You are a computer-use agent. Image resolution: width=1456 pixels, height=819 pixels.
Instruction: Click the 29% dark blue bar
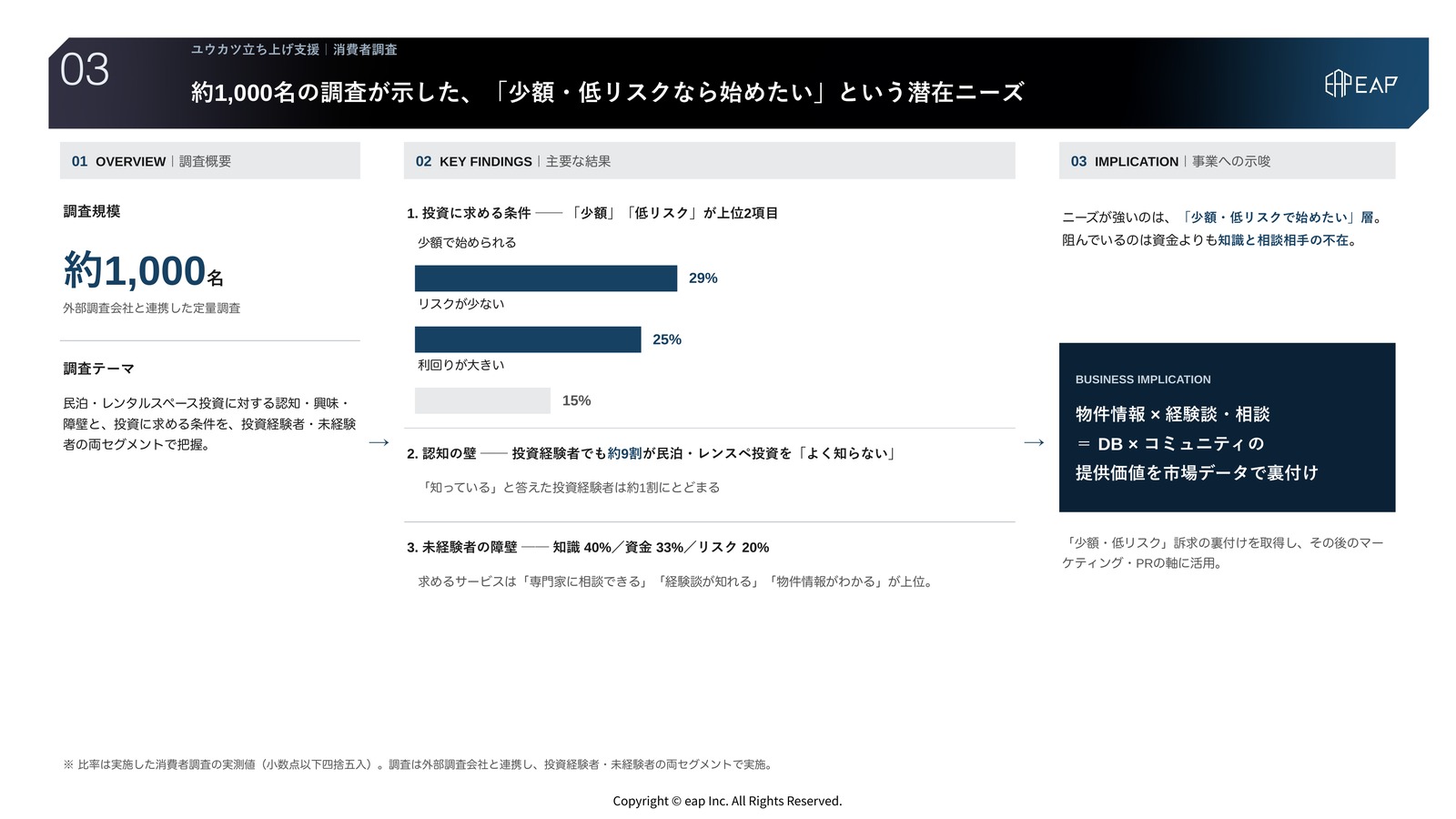click(546, 278)
